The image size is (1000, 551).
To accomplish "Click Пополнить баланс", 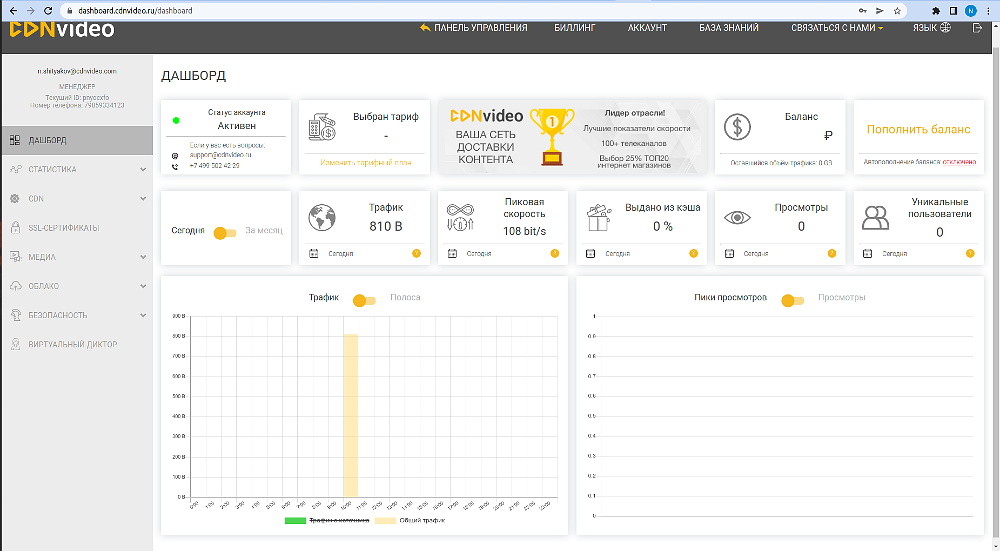I will (x=918, y=129).
